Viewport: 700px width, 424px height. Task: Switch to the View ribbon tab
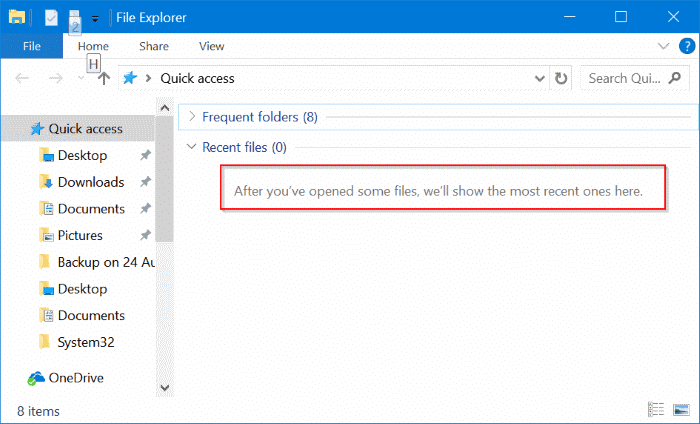click(211, 46)
